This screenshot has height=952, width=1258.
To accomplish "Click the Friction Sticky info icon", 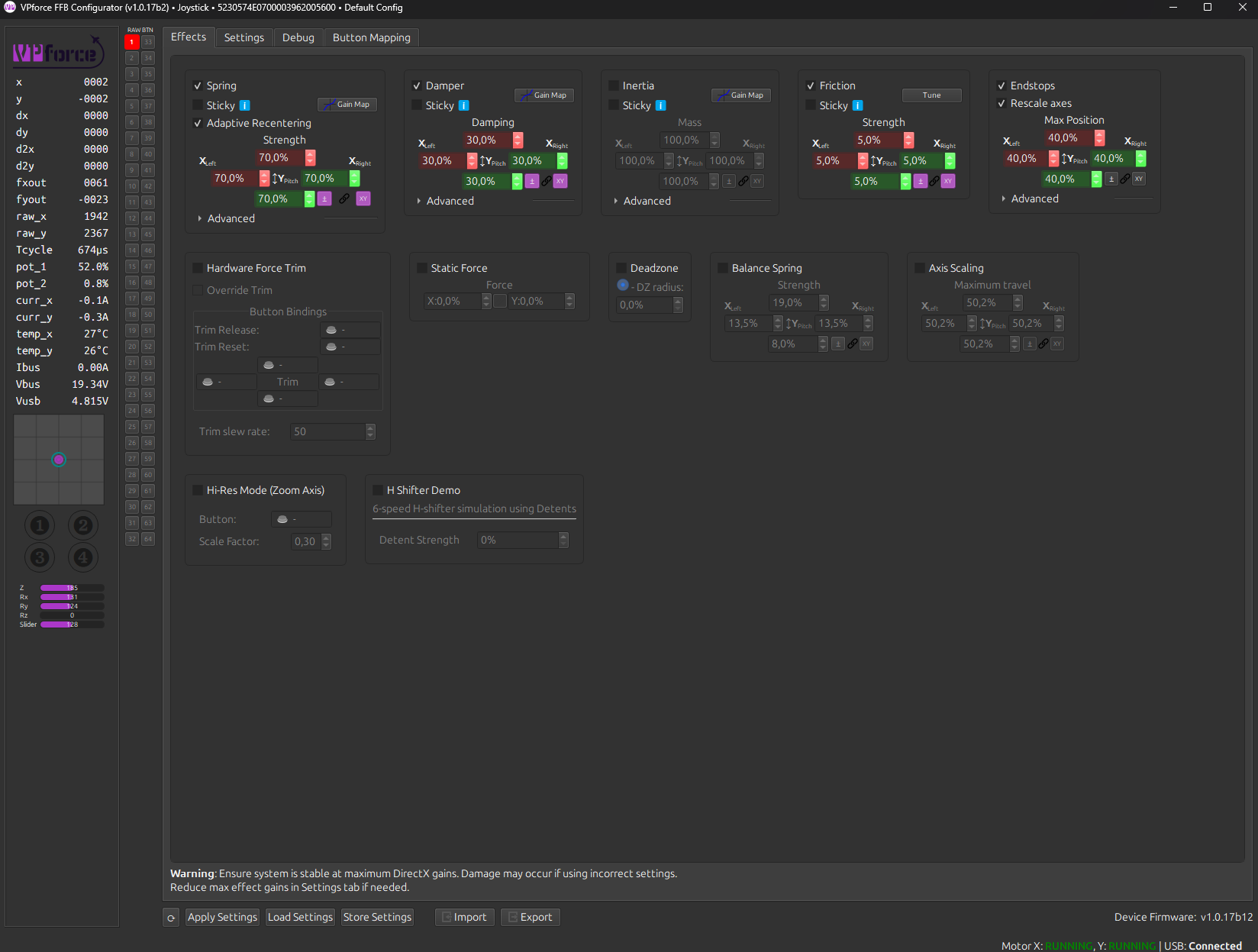I will pos(858,105).
